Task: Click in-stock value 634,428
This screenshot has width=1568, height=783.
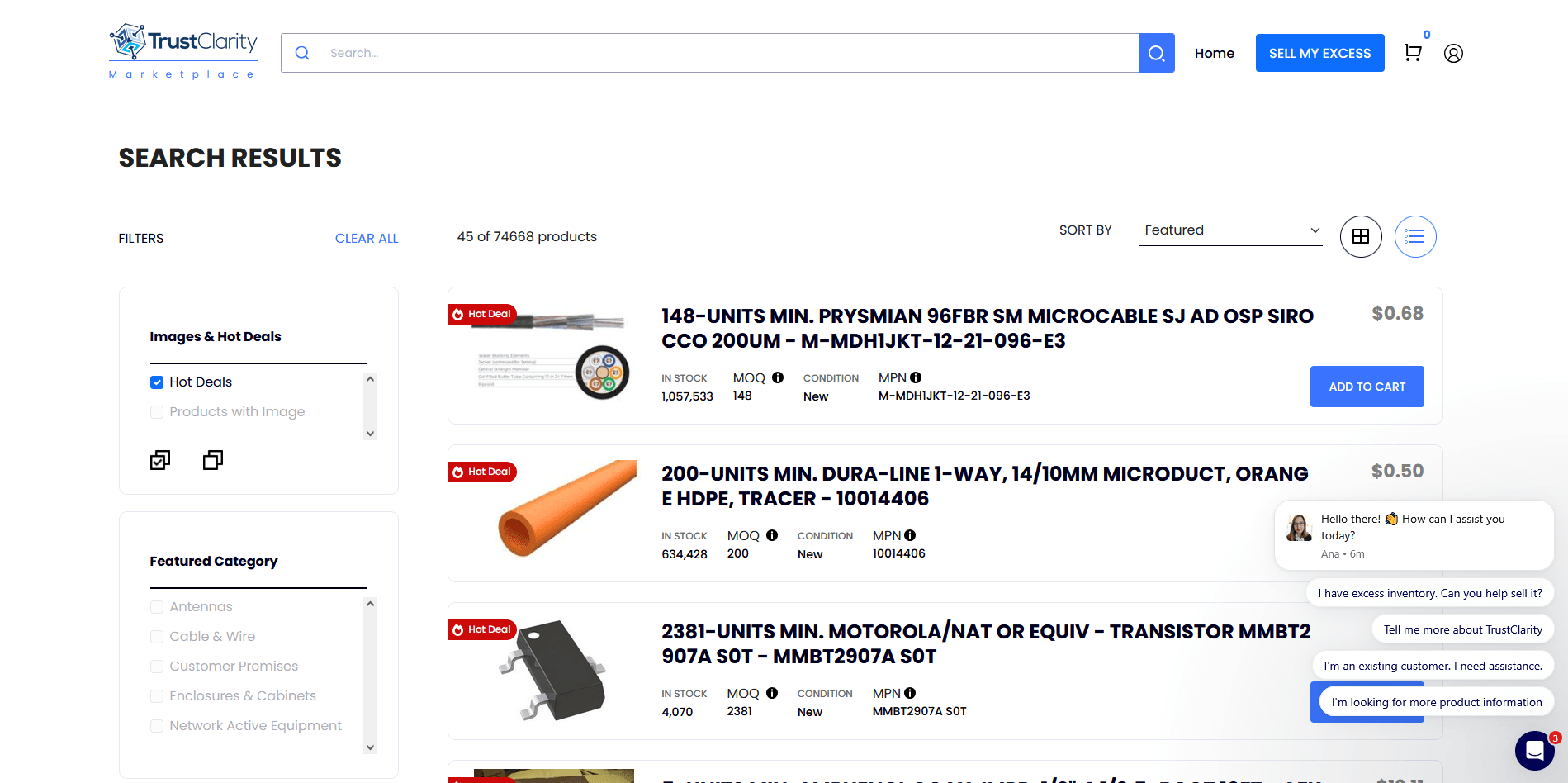Action: point(685,554)
